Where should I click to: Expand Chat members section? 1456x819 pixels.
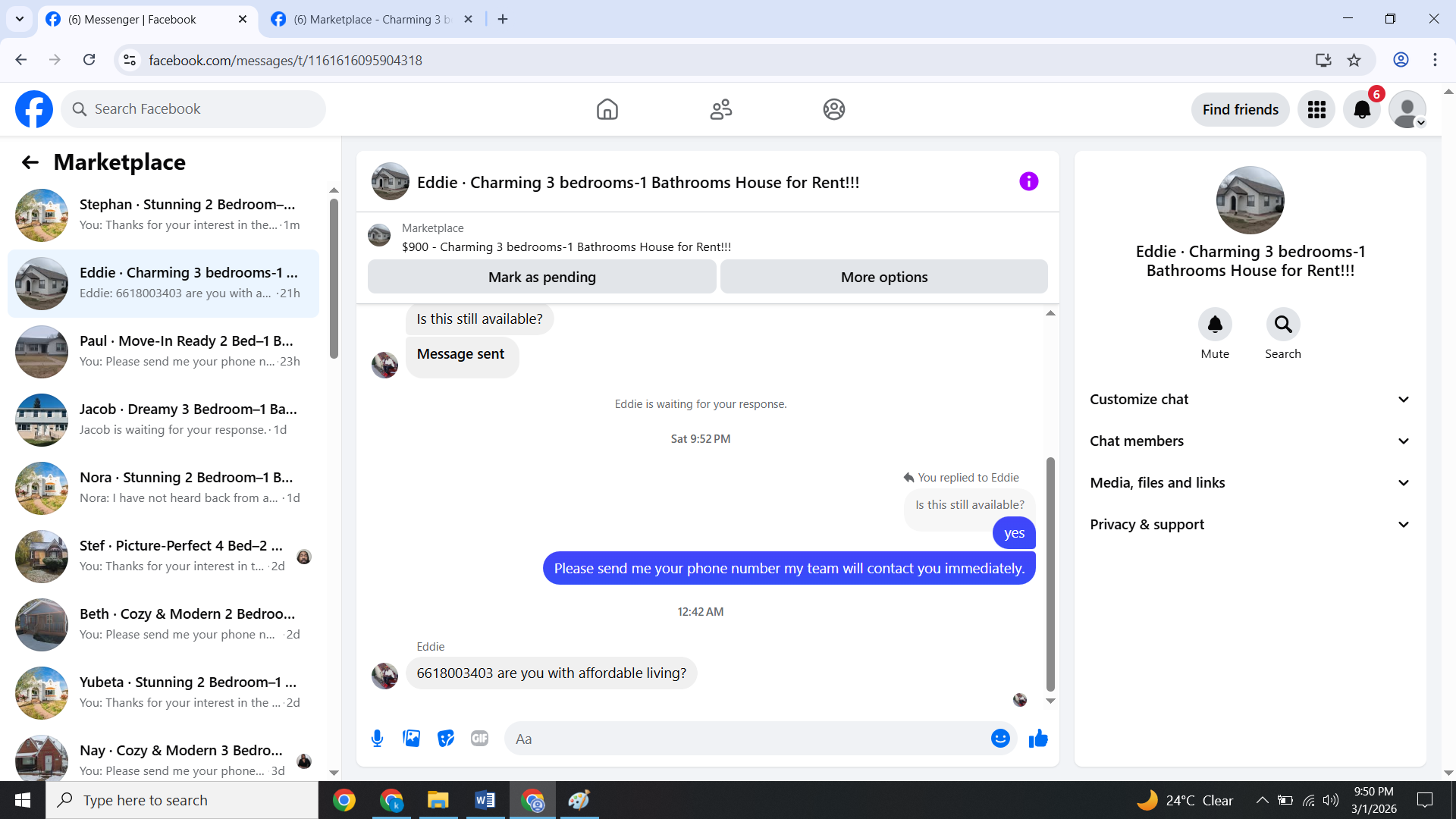pyautogui.click(x=1250, y=441)
